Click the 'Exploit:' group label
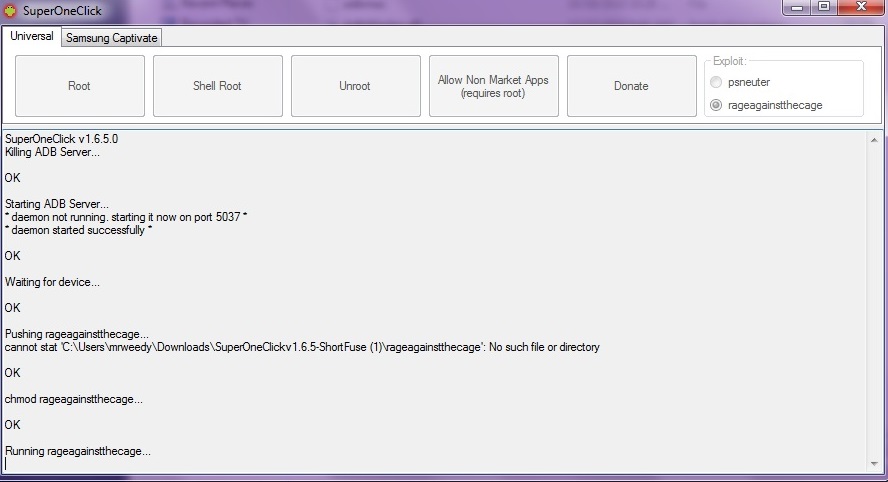 pos(730,62)
